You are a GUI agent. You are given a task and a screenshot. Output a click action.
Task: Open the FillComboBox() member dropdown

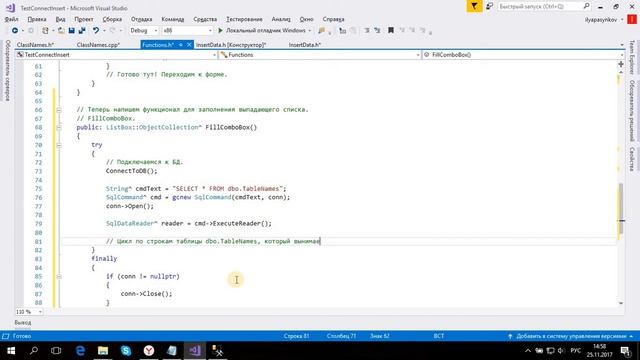click(x=523, y=55)
